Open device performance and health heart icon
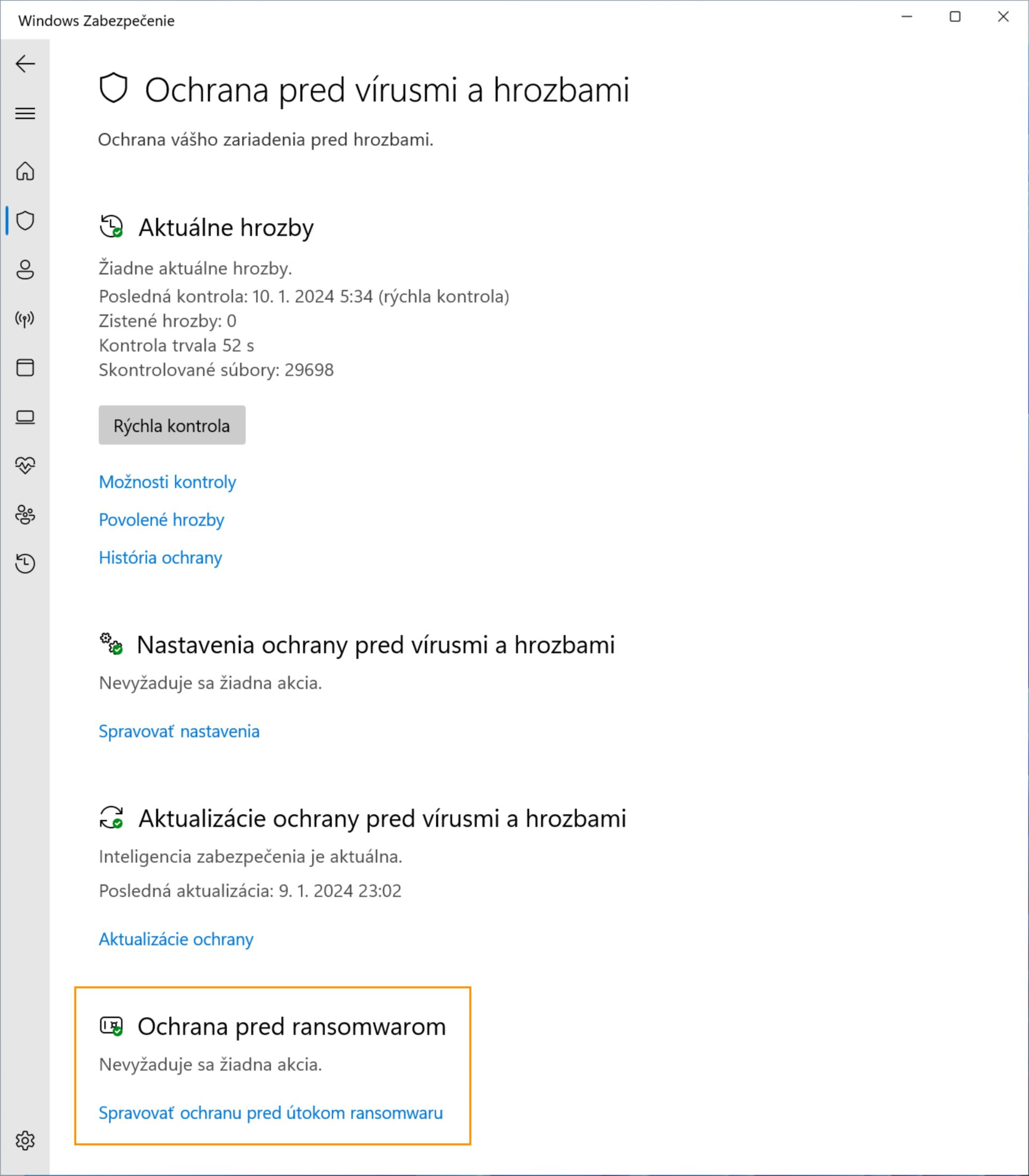Image resolution: width=1029 pixels, height=1176 pixels. (25, 465)
